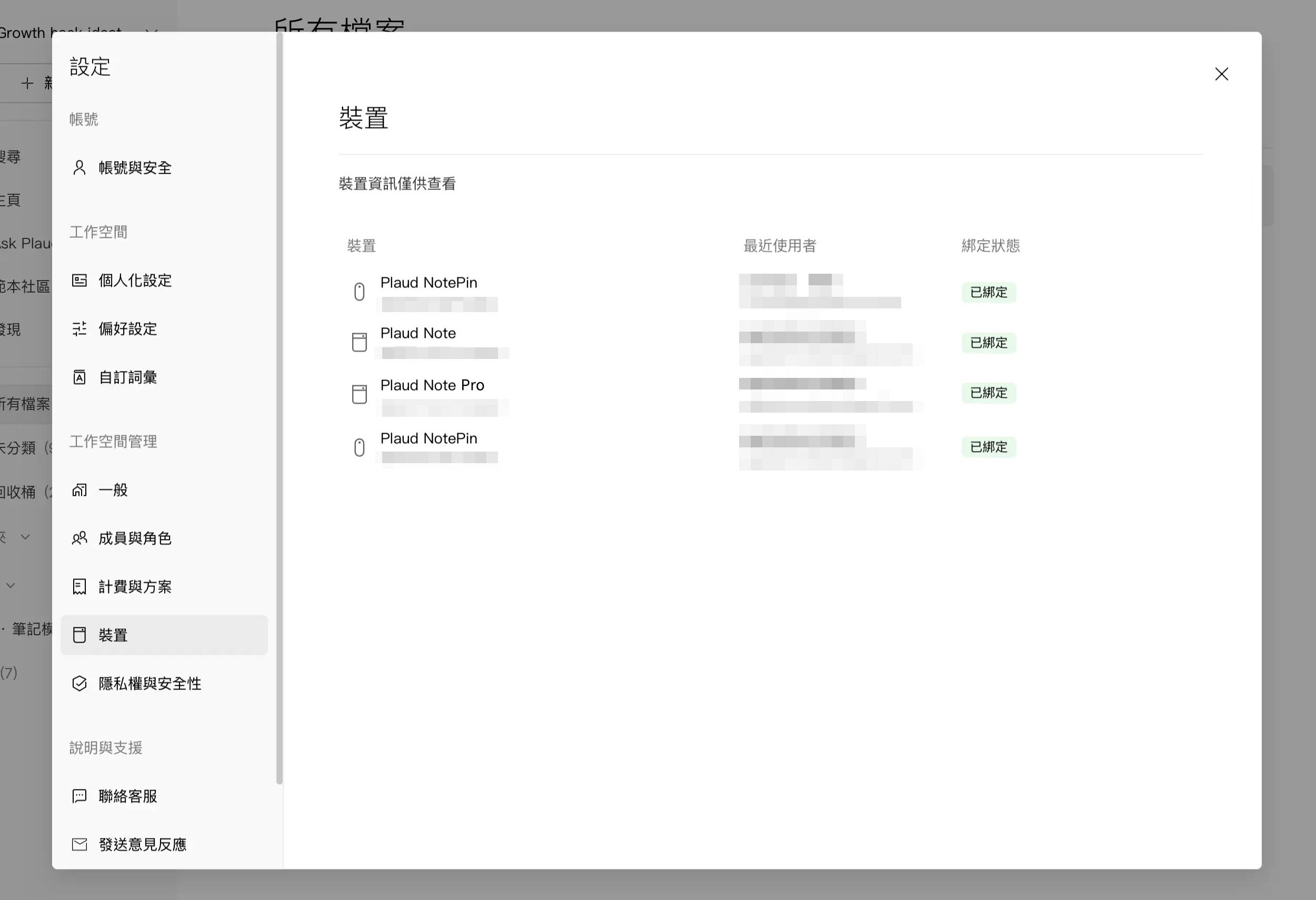
Task: Open 計費與方案 billing page
Action: (x=164, y=586)
